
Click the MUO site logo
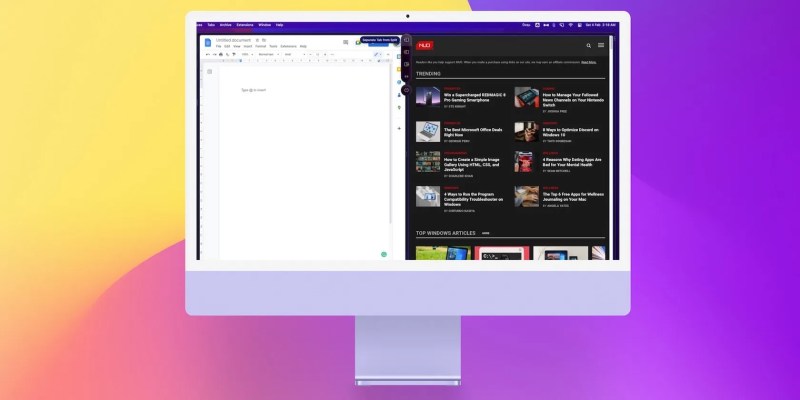click(x=424, y=45)
